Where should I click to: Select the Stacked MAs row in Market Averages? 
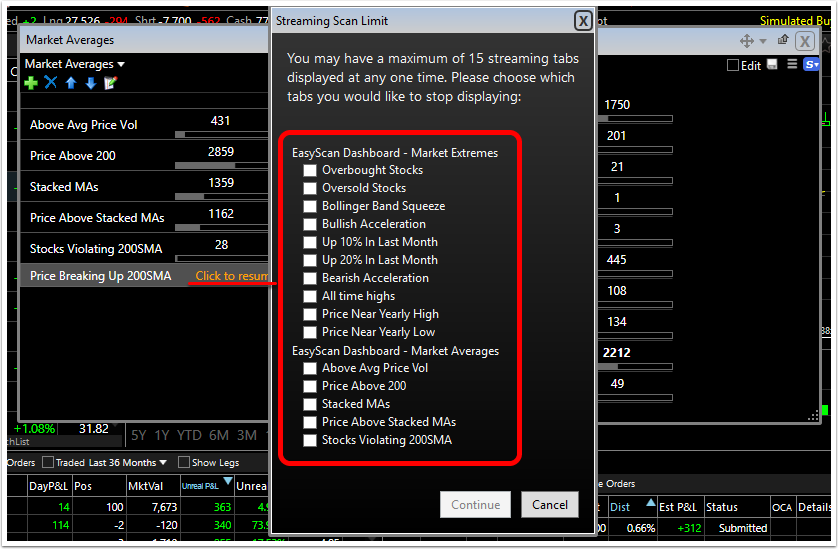click(144, 187)
